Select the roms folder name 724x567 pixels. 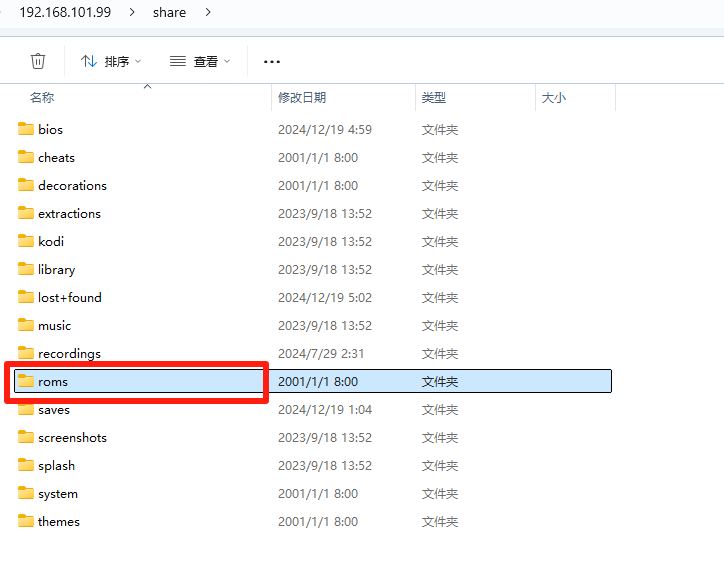(x=53, y=381)
